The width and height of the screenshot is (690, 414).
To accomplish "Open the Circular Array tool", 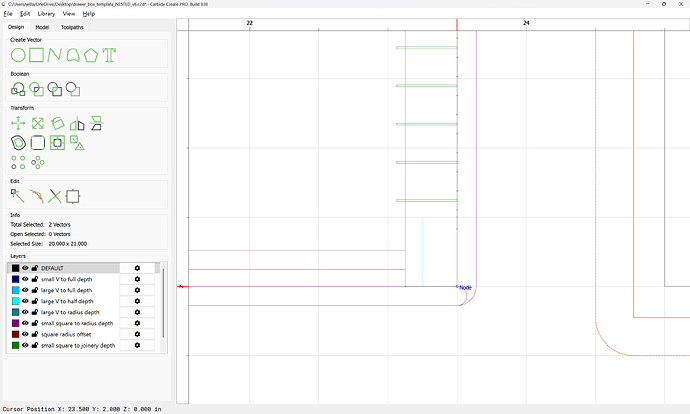I will tap(38, 161).
